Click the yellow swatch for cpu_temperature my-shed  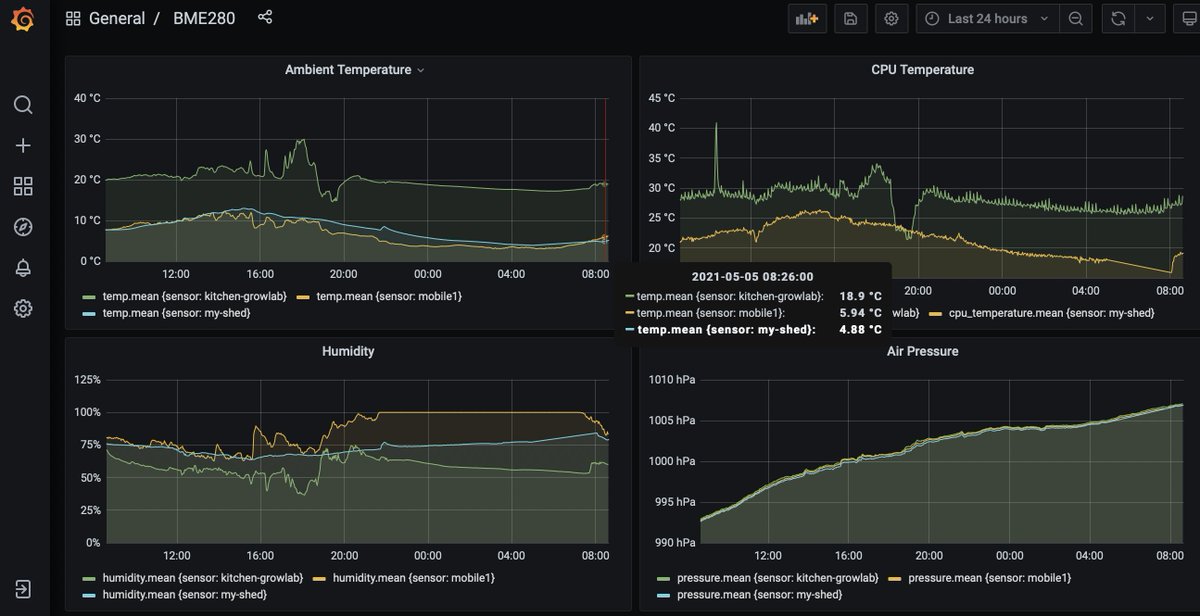click(936, 313)
